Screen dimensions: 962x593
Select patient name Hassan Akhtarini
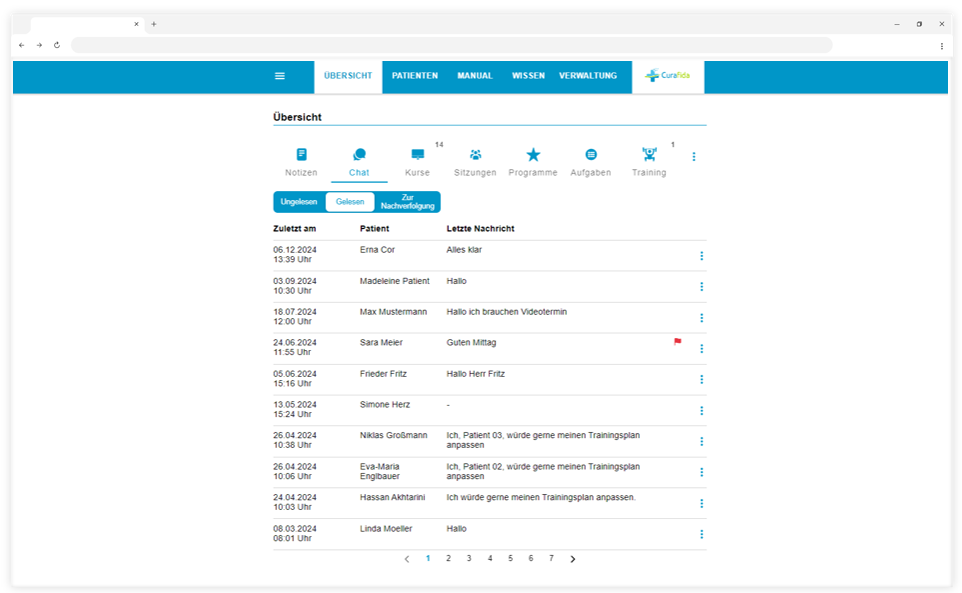(x=392, y=497)
